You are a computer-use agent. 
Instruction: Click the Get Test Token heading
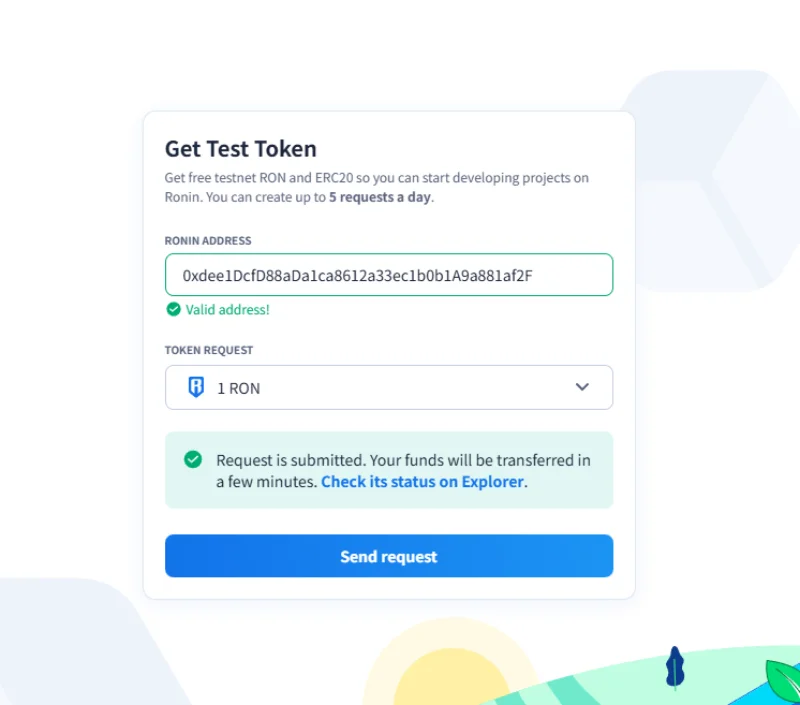[240, 149]
